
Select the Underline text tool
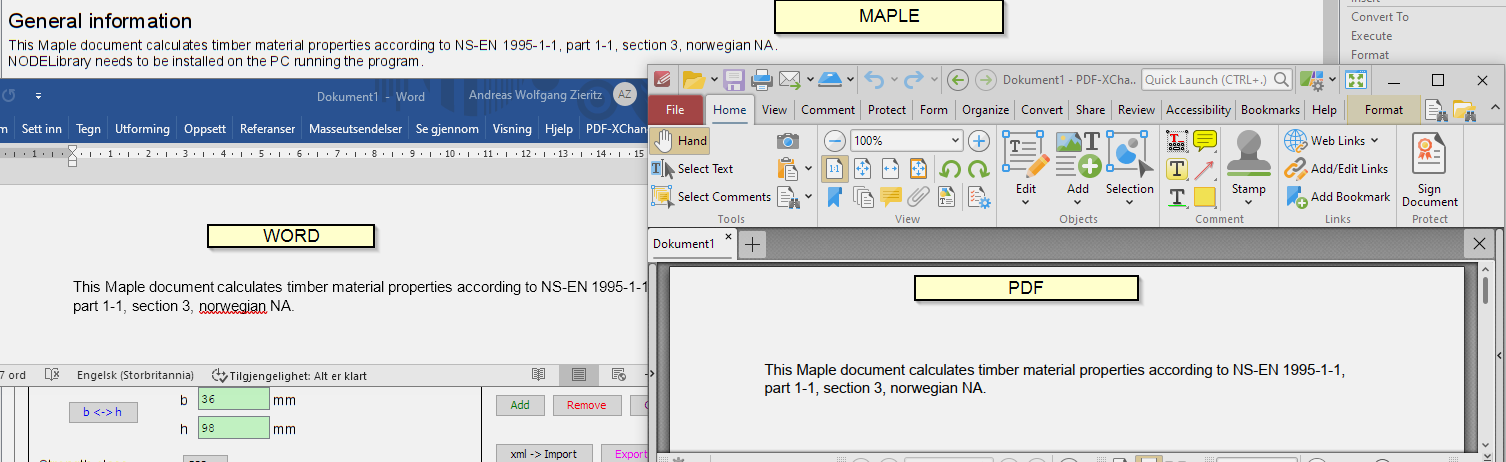(x=1177, y=197)
